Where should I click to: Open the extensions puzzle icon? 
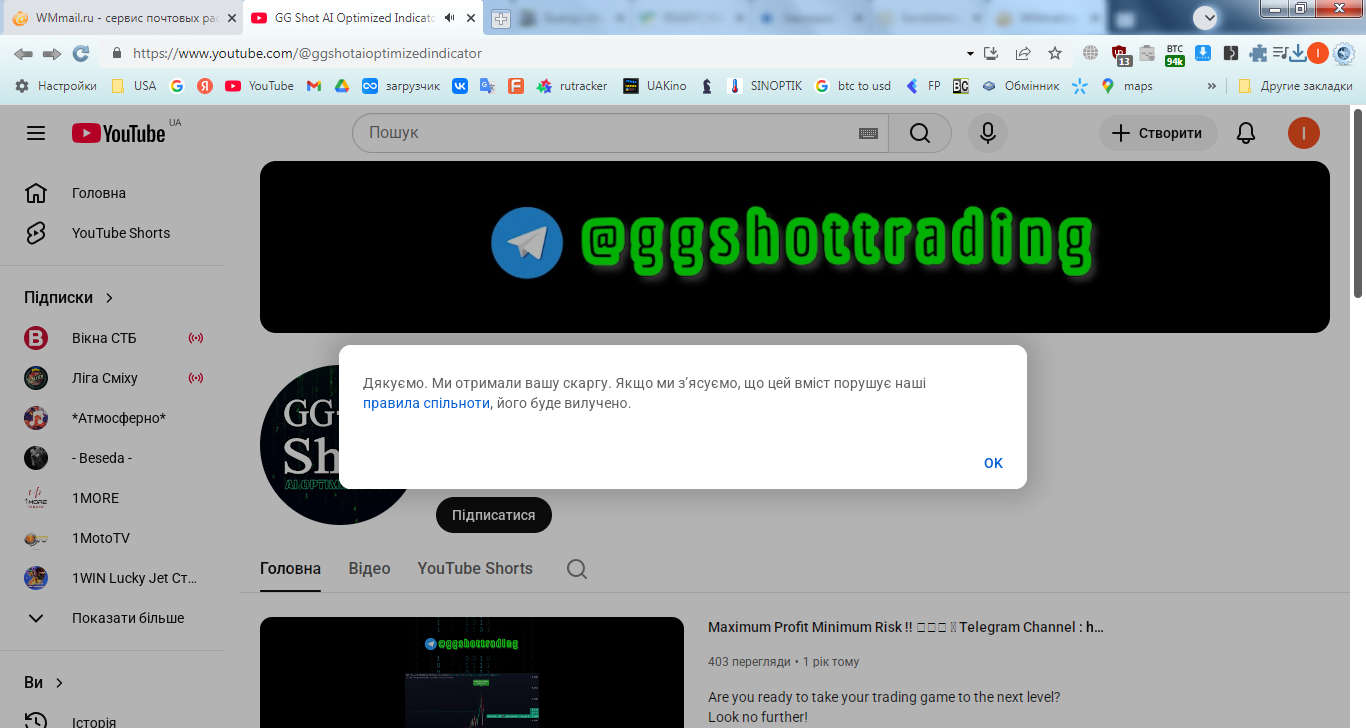coord(1258,54)
